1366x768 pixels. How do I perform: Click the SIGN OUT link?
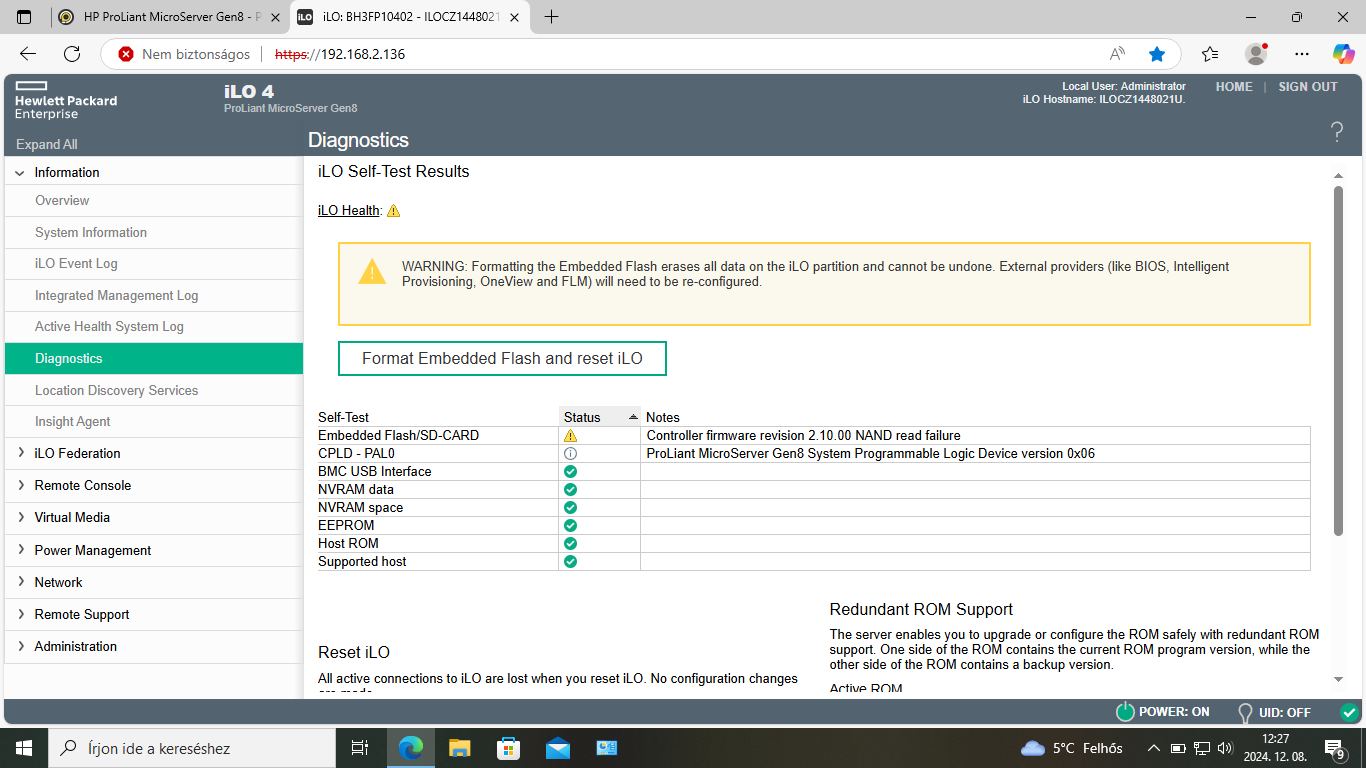[1308, 87]
